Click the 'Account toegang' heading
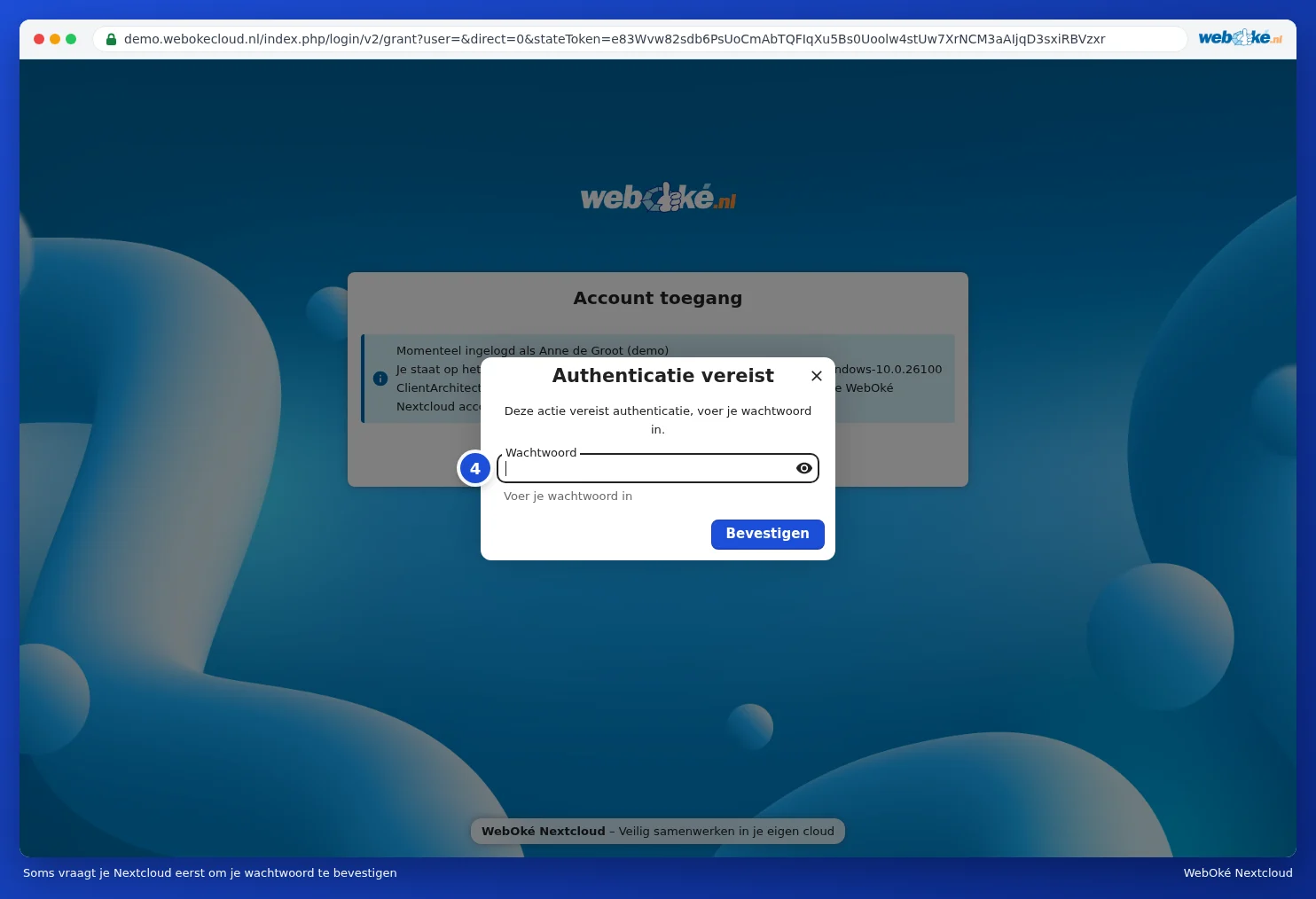The height and width of the screenshot is (899, 1316). coord(658,298)
